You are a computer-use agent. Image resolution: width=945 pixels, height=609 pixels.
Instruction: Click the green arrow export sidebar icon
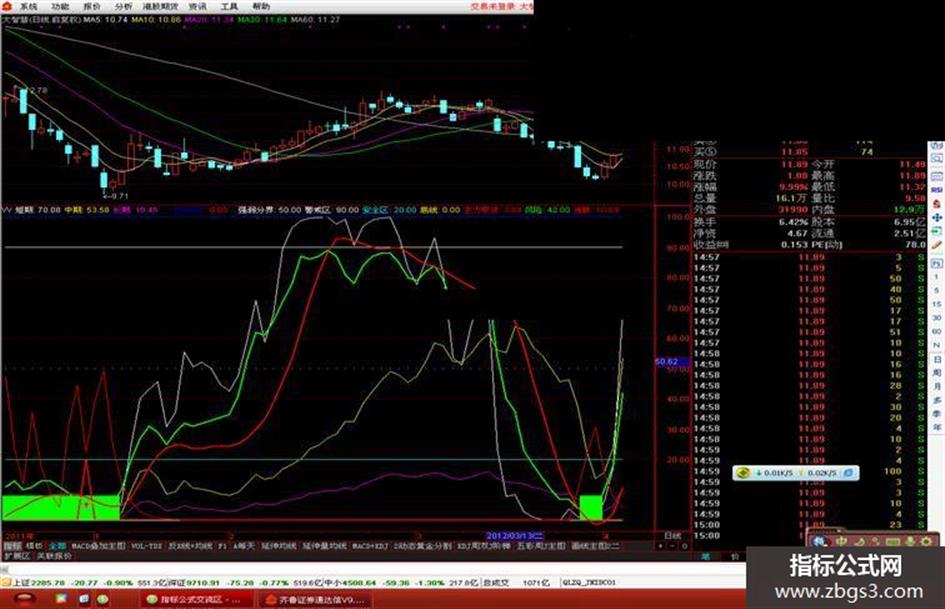937,232
